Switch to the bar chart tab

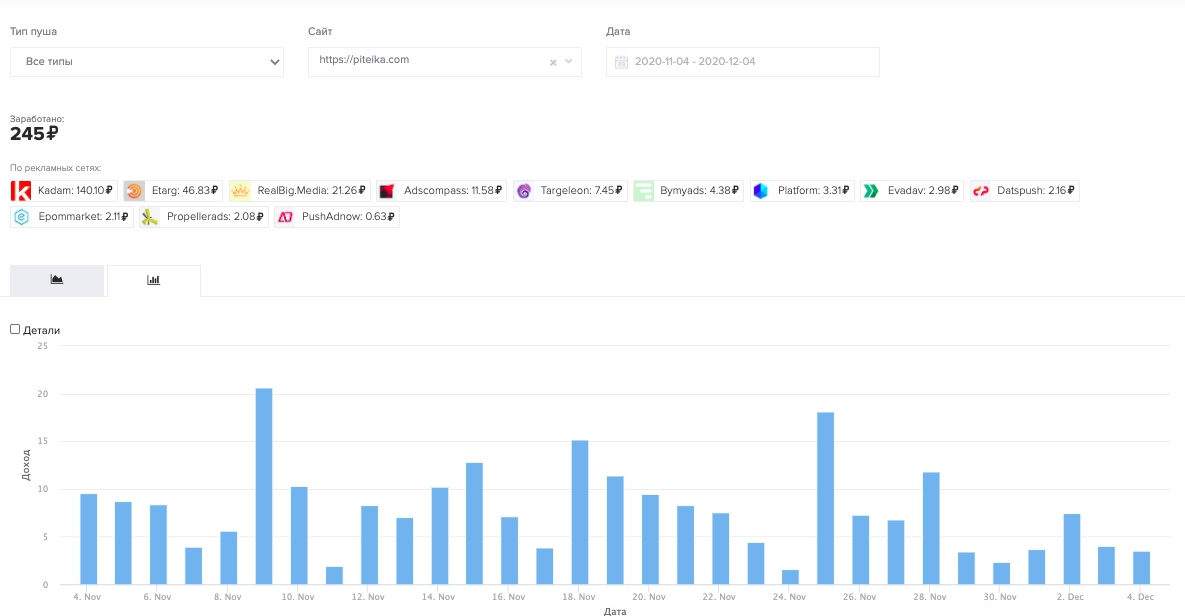(153, 280)
